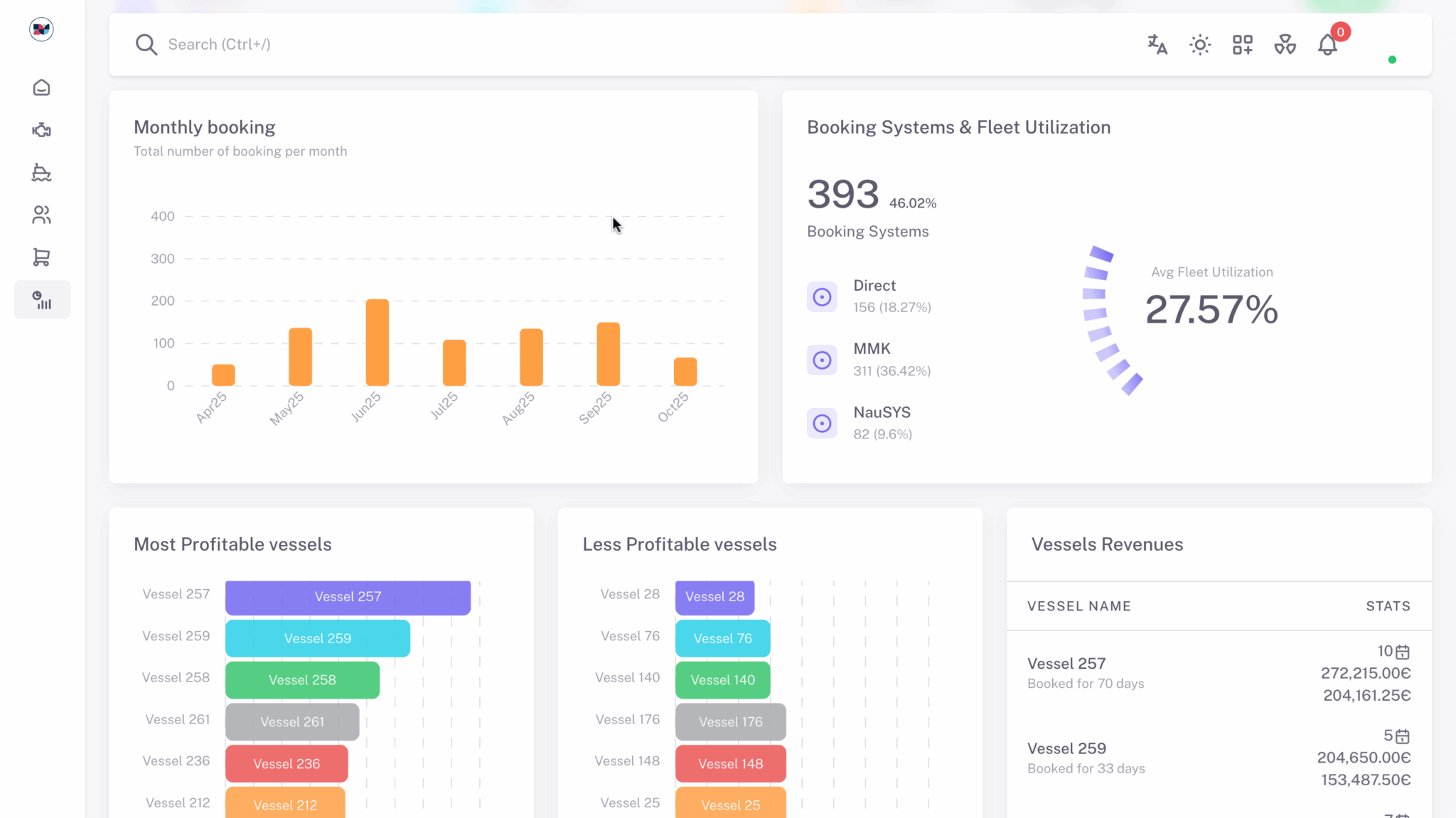Open the shortcuts grid-plus icon
Screen dimensions: 1456x818
click(x=1243, y=45)
